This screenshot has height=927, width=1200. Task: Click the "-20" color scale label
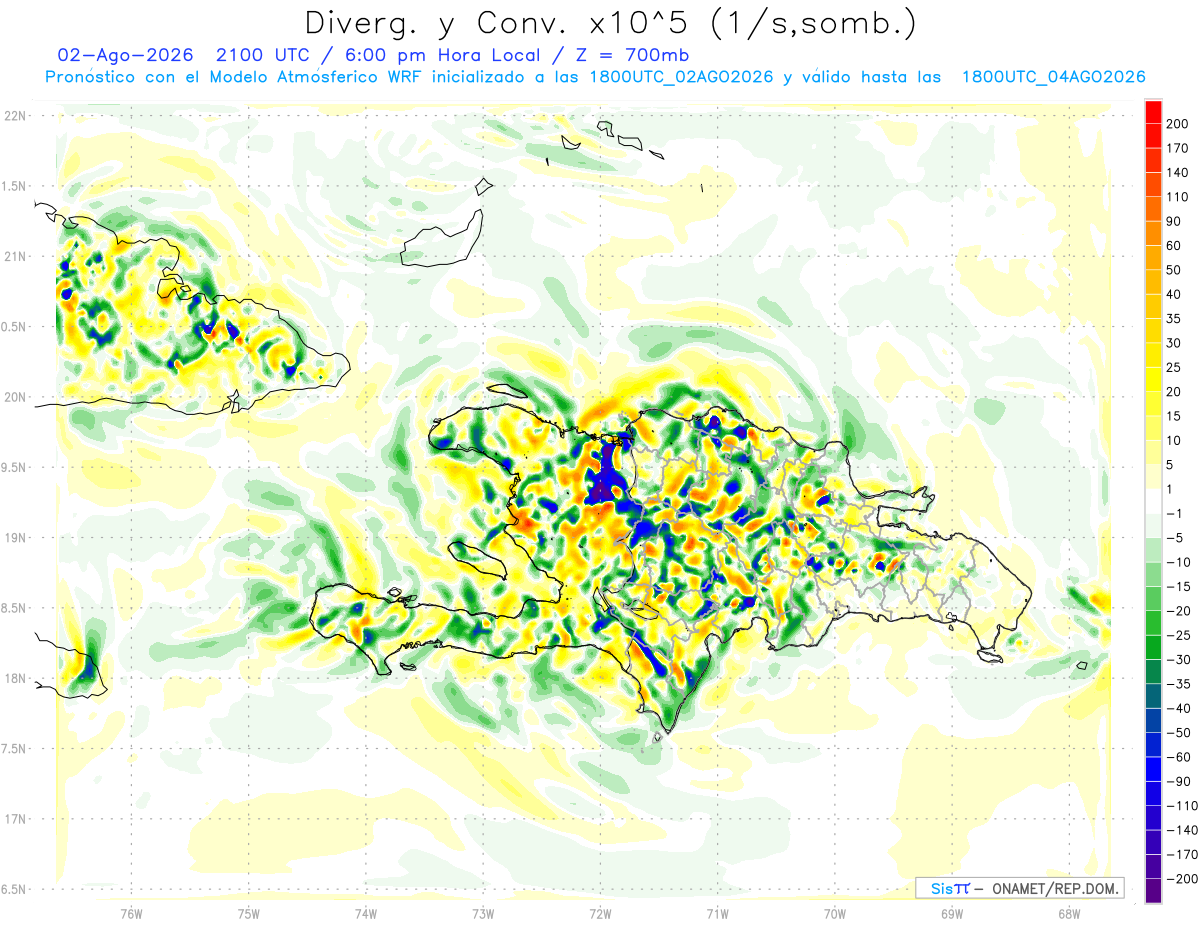pyautogui.click(x=1179, y=611)
